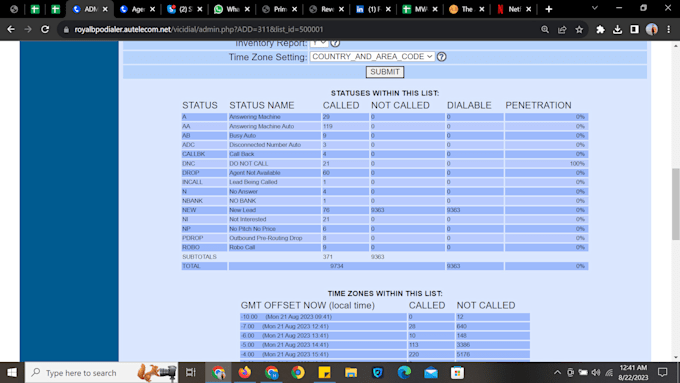This screenshot has height=383, width=680.
Task: Reload the VICIdial admin page
Action: click(45, 29)
